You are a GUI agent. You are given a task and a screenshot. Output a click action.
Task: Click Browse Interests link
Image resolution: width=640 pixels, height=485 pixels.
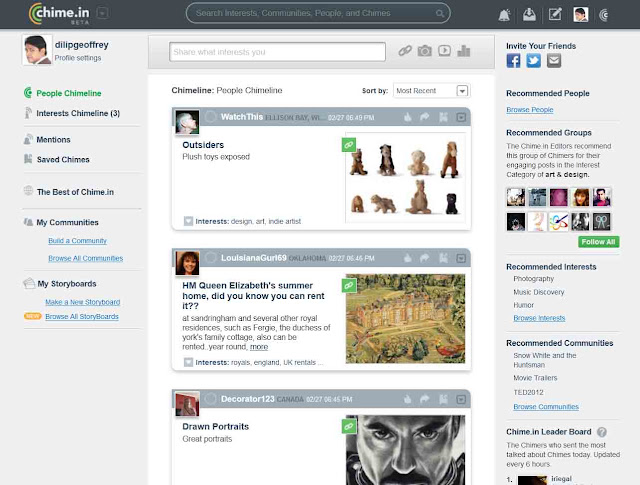[x=539, y=318]
